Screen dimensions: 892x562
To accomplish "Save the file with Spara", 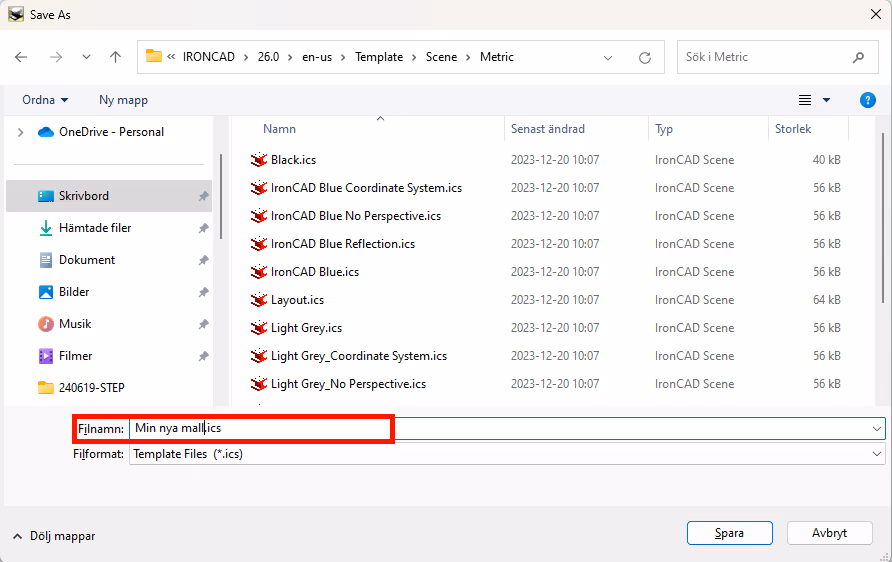I will [x=729, y=533].
